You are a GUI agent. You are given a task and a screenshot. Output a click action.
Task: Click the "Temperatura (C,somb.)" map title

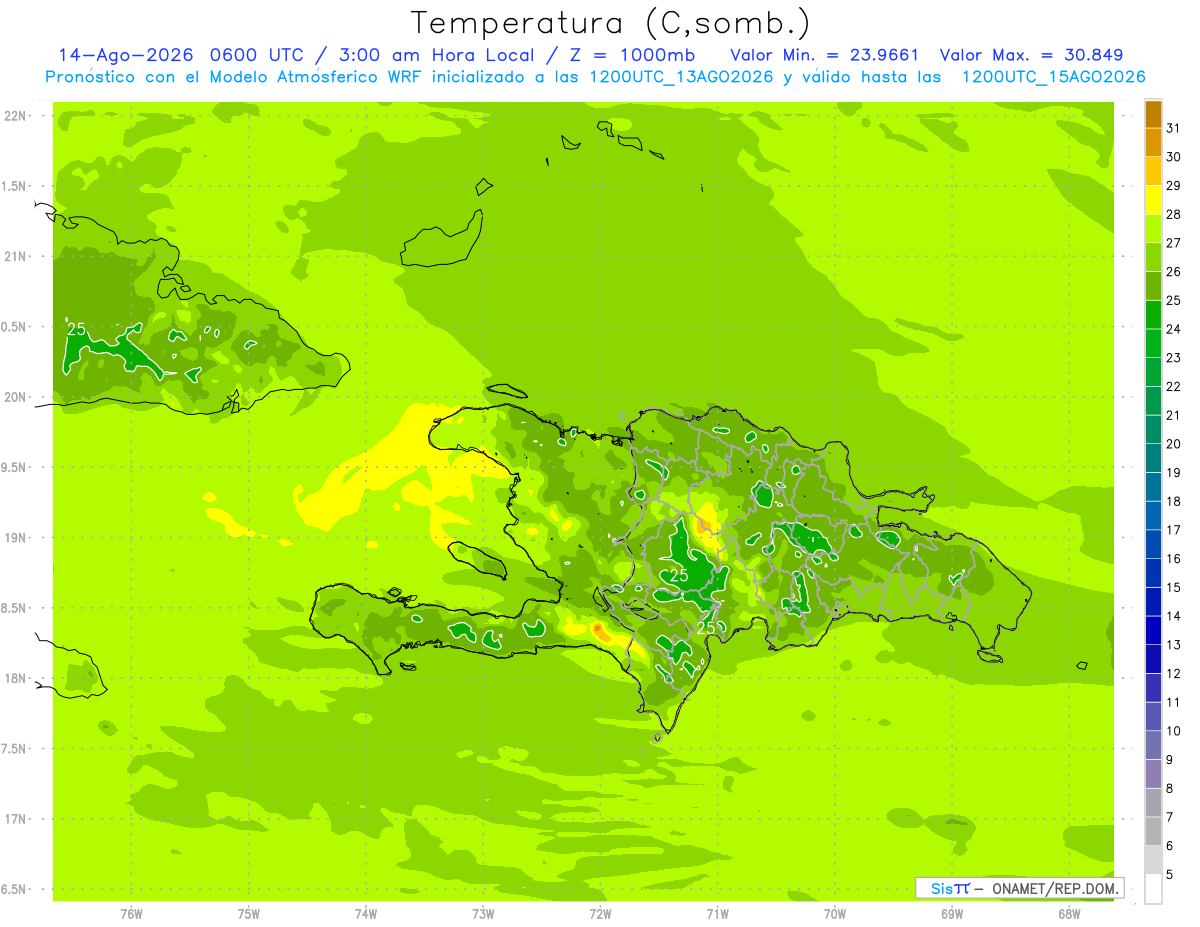pos(611,23)
